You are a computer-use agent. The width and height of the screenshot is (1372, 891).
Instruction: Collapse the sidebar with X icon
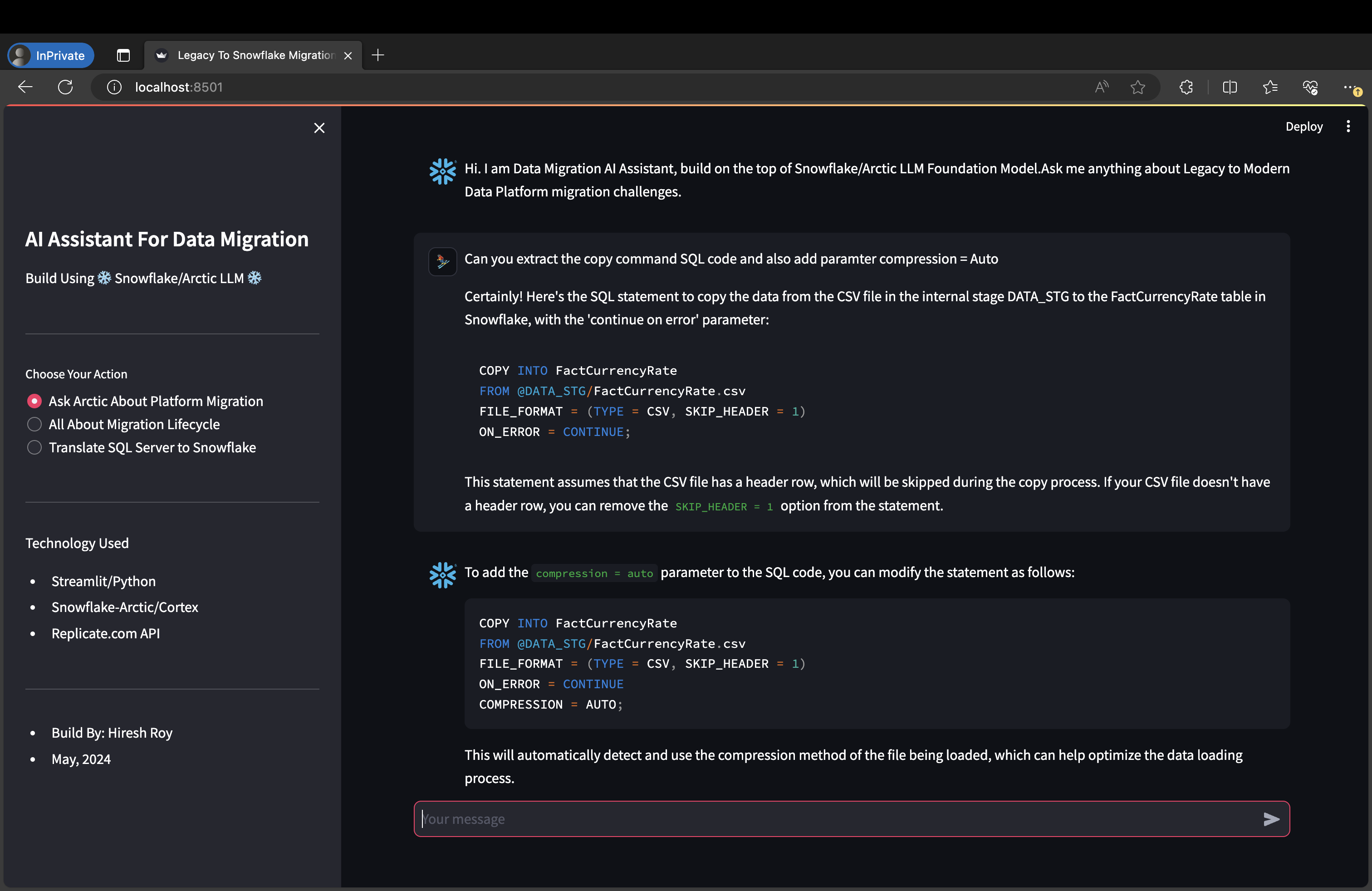pyautogui.click(x=319, y=128)
